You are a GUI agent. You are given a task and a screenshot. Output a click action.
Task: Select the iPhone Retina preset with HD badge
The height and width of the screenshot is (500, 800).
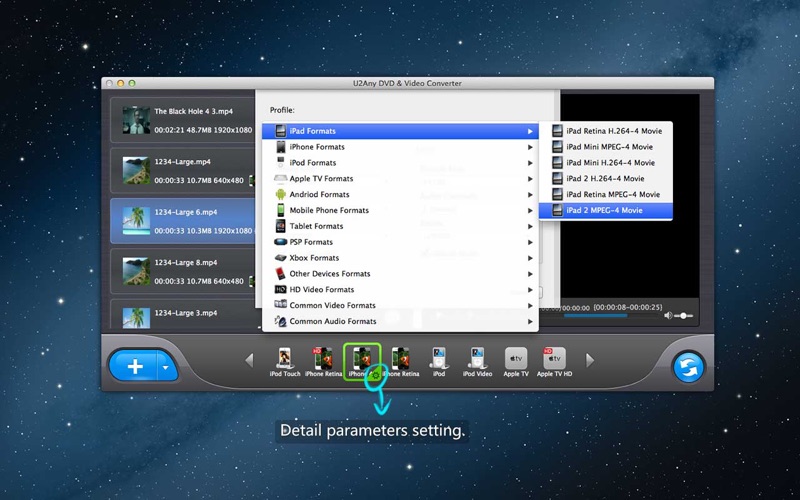click(323, 362)
